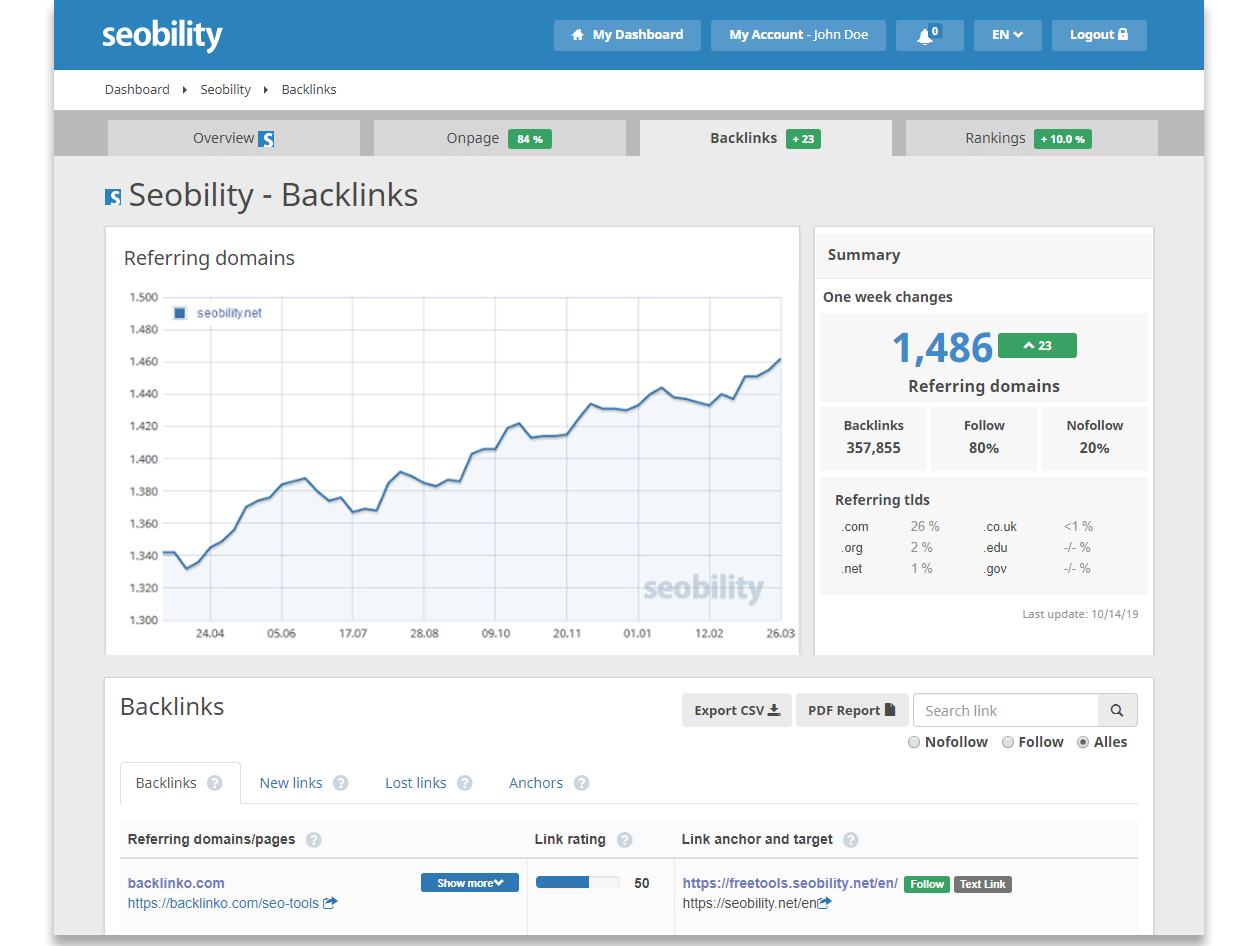This screenshot has height=946, width=1260.
Task: Download the PDF Report
Action: pyautogui.click(x=852, y=710)
